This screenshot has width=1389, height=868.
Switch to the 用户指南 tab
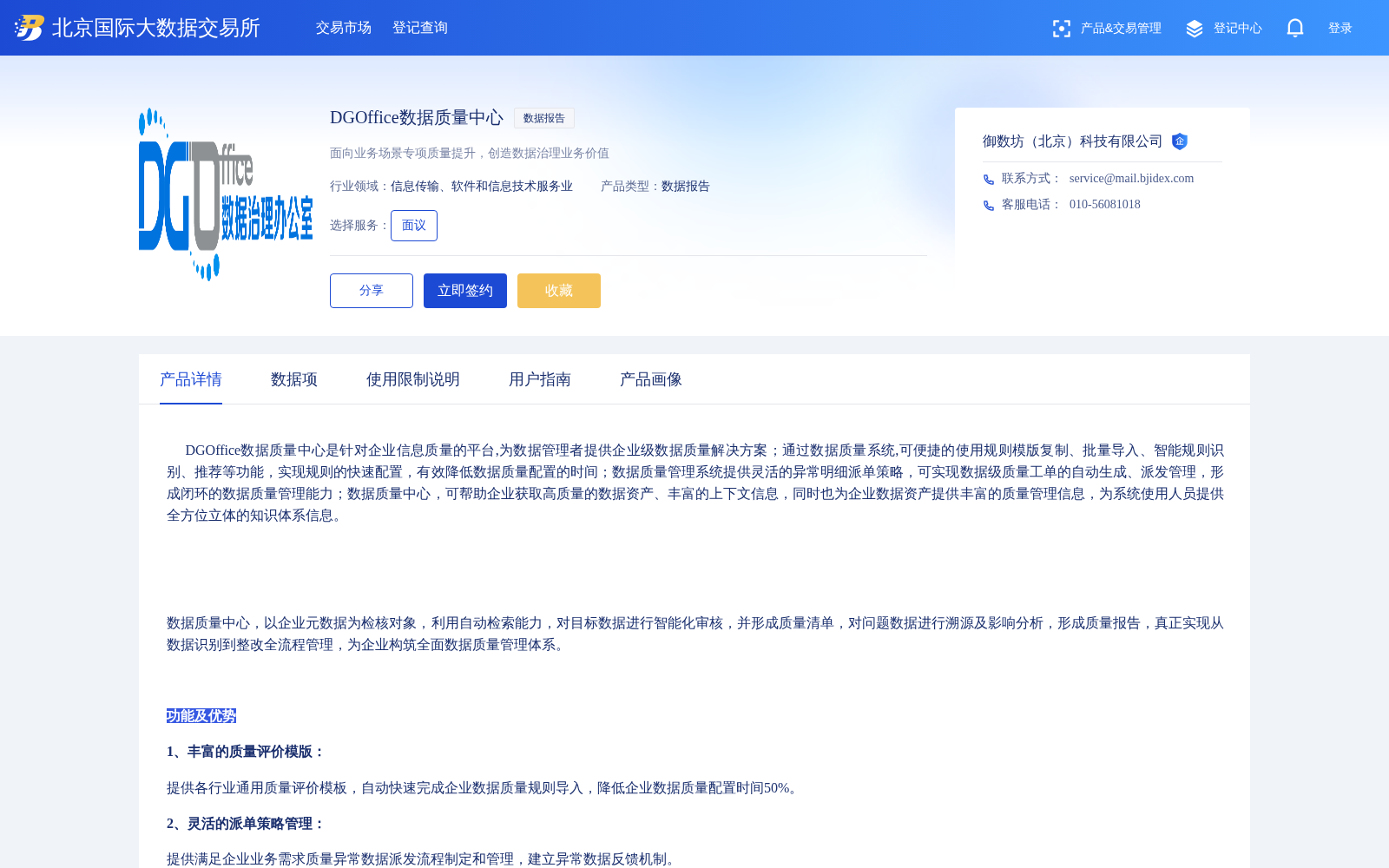(540, 379)
